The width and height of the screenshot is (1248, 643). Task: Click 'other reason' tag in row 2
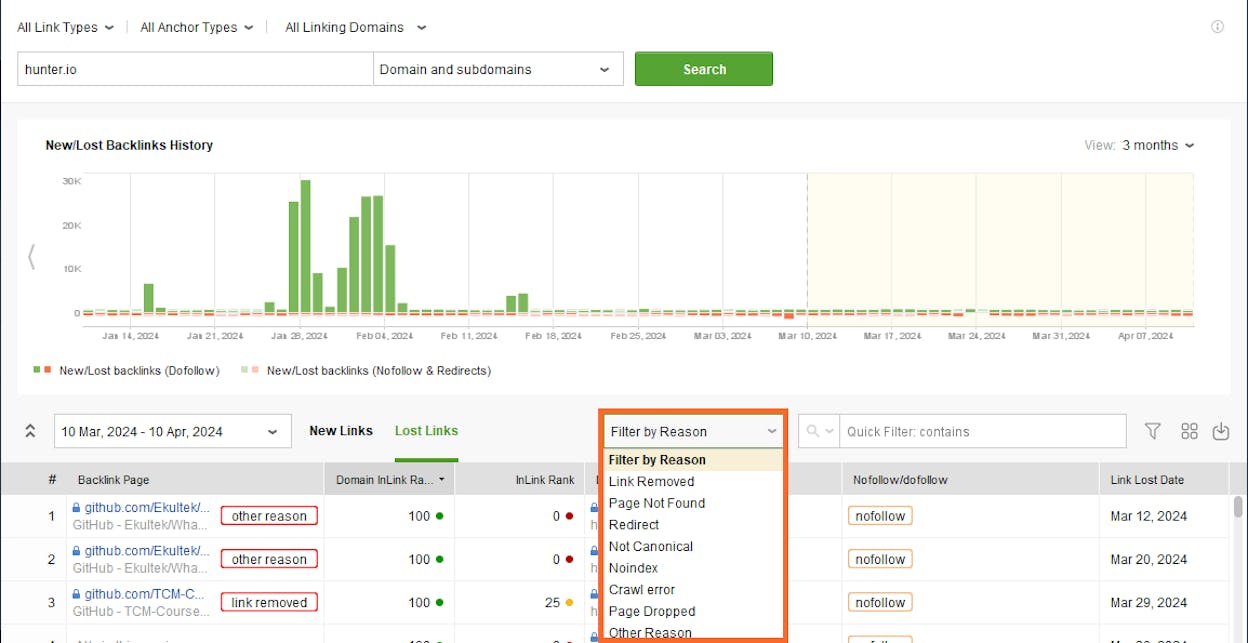tap(269, 559)
